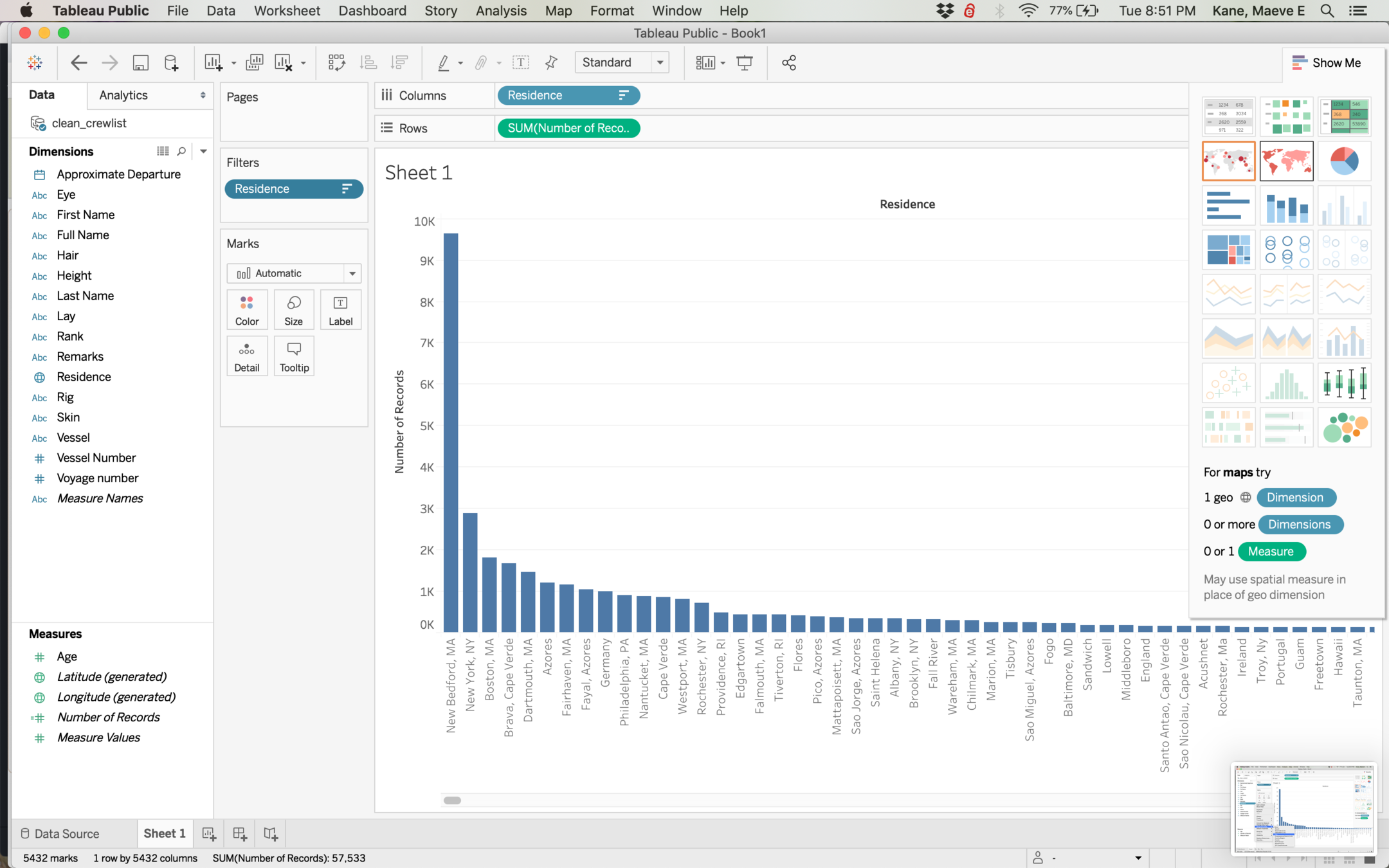
Task: Click the Undo back arrow
Action: (78, 62)
